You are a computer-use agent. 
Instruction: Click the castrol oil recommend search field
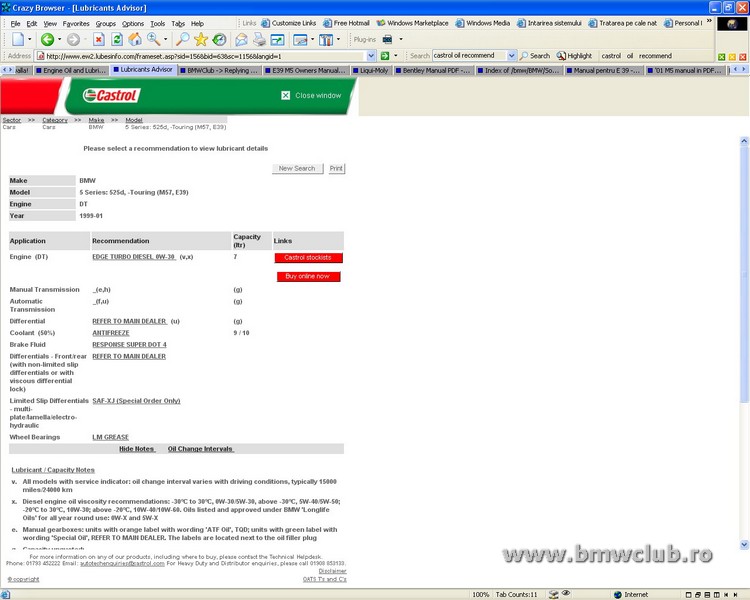point(470,56)
